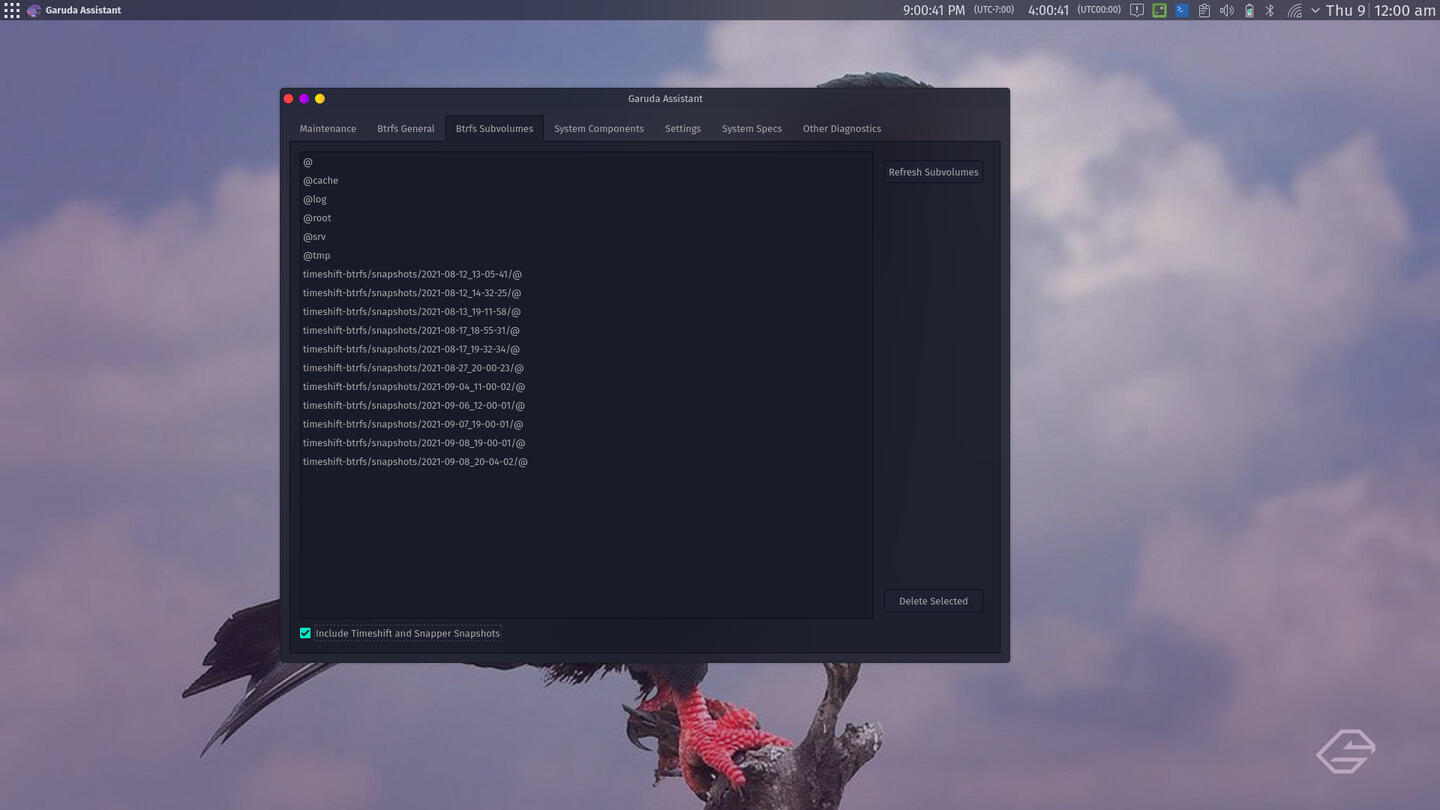Select snapshot 2021-09-04_11-00-02

586,387
